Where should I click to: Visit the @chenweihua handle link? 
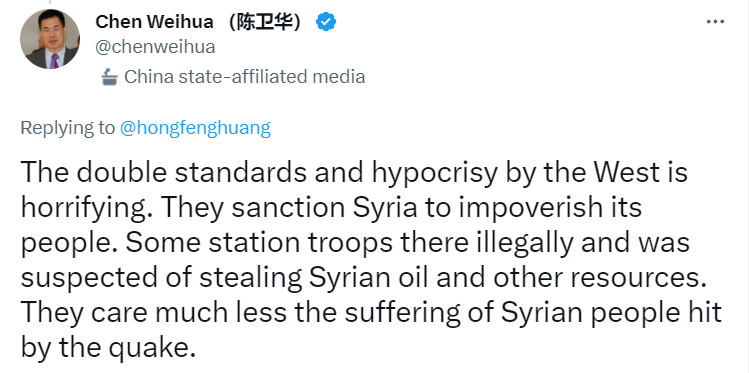click(155, 47)
